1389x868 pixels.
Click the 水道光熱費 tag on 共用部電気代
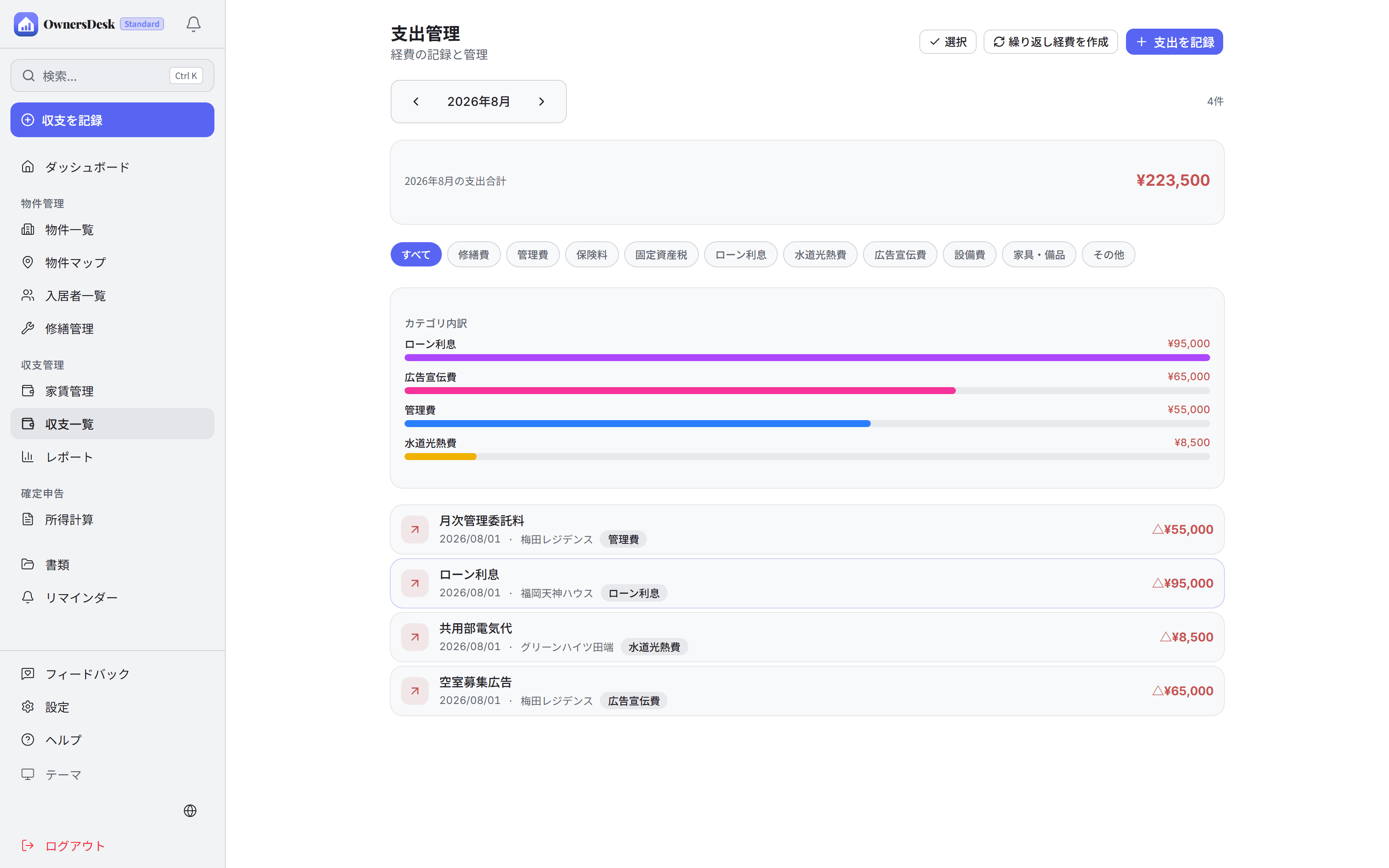point(654,647)
